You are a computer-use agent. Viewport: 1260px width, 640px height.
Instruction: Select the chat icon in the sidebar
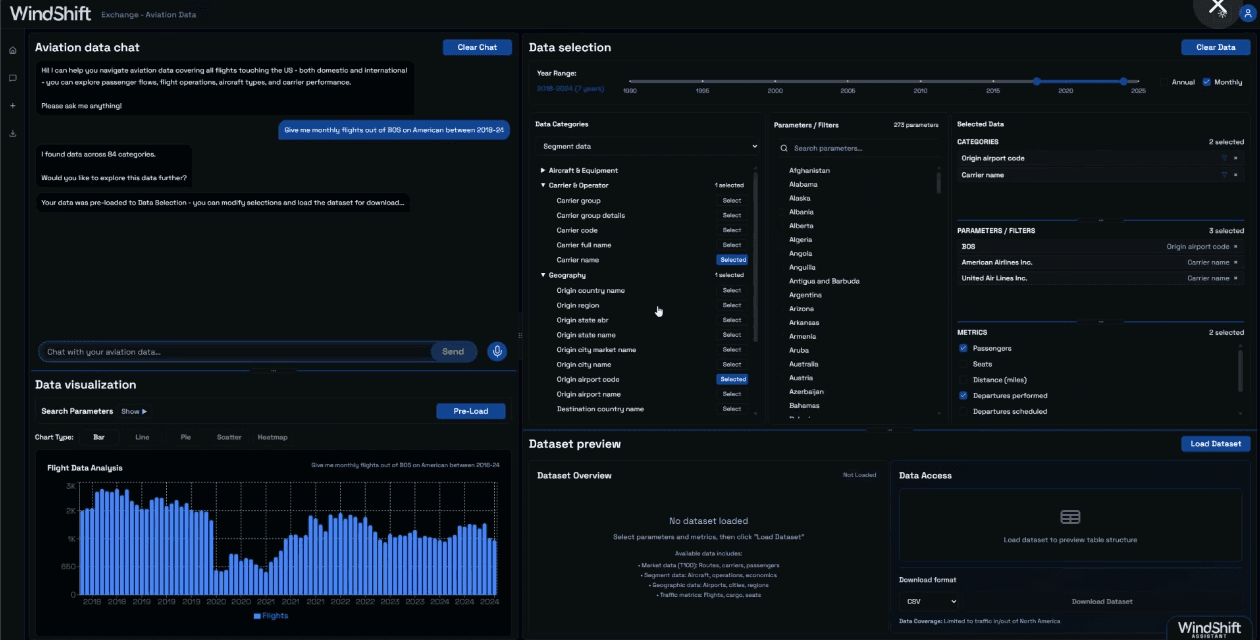click(x=13, y=79)
